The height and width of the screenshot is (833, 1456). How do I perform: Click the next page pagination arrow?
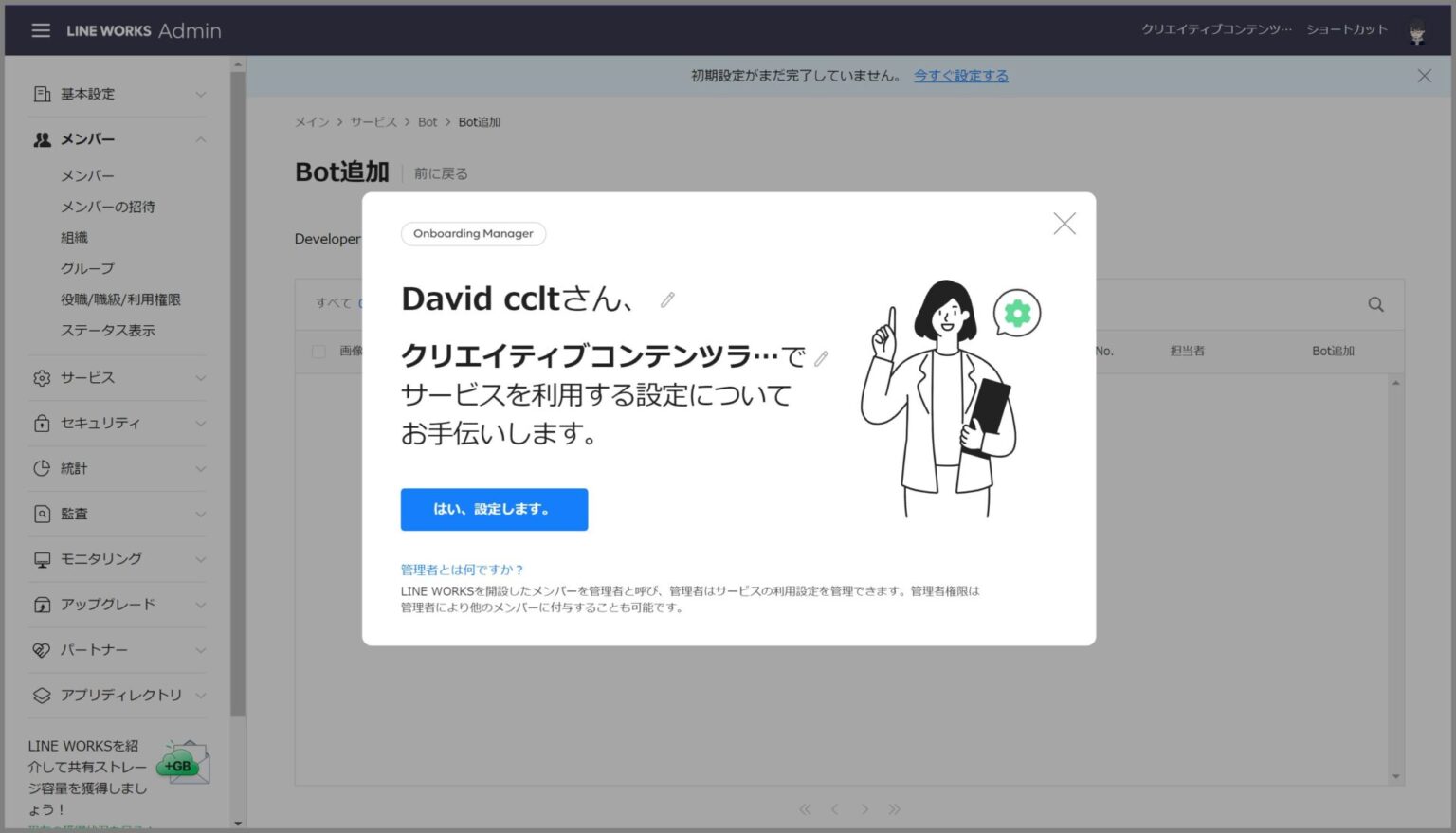864,809
